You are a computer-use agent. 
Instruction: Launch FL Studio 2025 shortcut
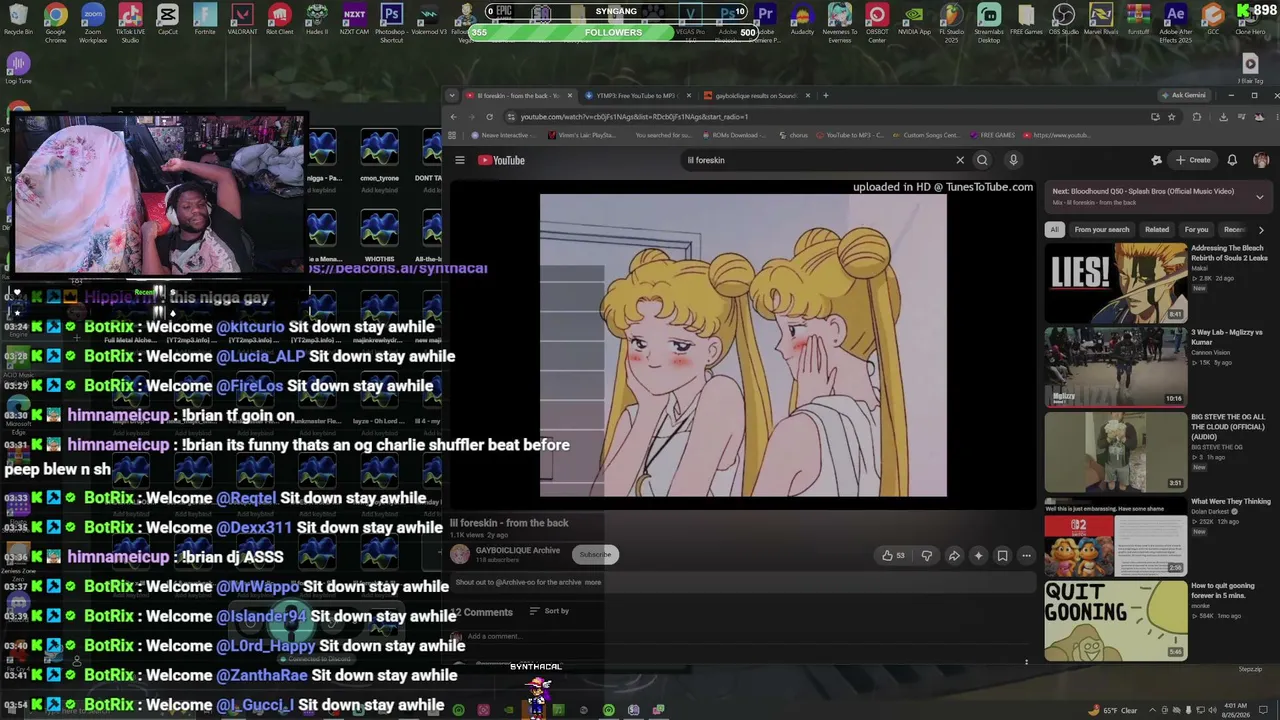[x=952, y=22]
